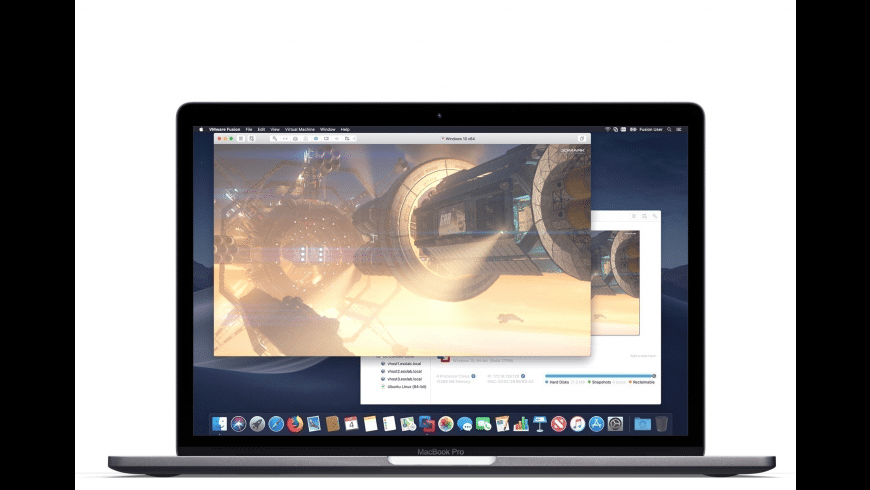The image size is (870, 490).
Task: Open iTunes music note in dock
Action: point(578,424)
